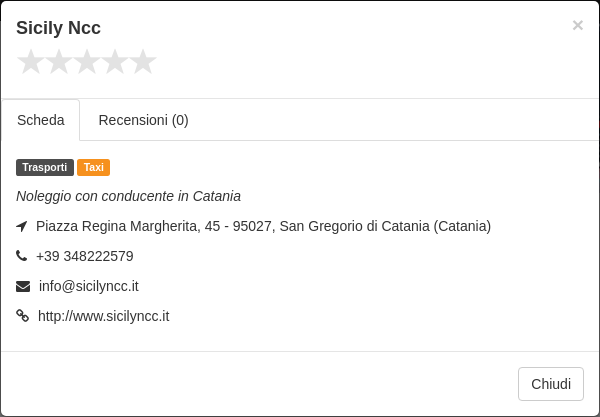The width and height of the screenshot is (600, 417).
Task: Open the Recensioni (0) tab
Action: coord(143,120)
